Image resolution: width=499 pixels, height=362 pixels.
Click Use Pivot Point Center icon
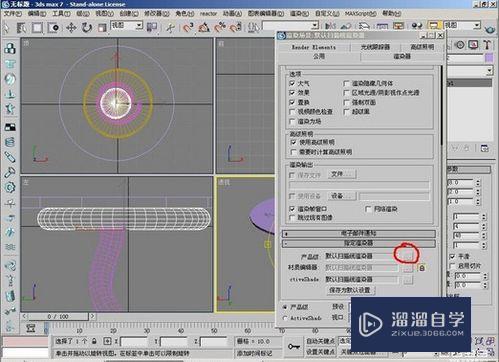(x=152, y=27)
